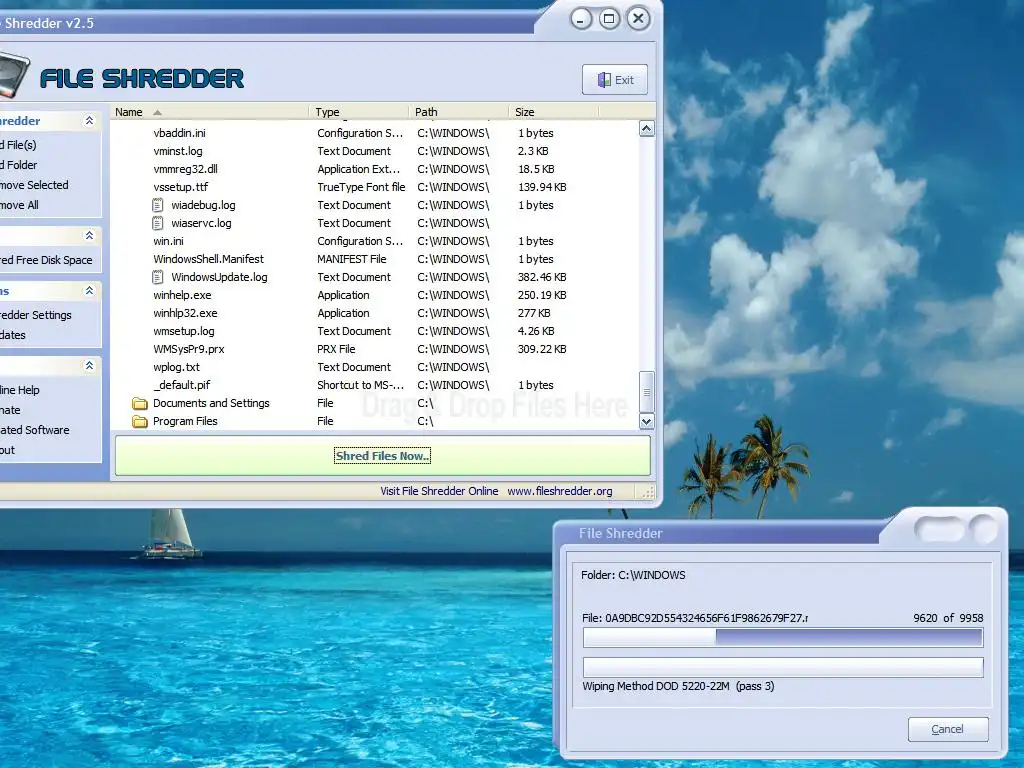Screen dimensions: 1024x768
Task: Cancel the shredding progress dialog
Action: point(948,729)
